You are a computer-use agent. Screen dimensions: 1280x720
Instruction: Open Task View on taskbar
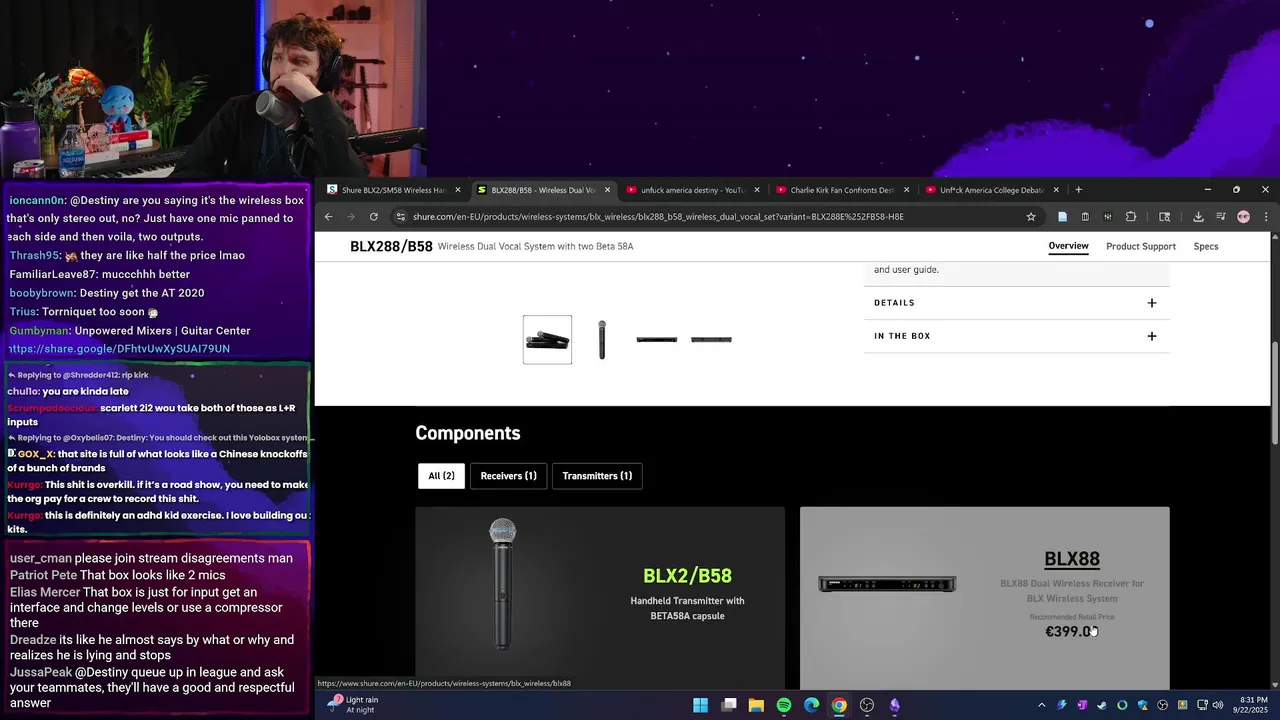pyautogui.click(x=729, y=705)
